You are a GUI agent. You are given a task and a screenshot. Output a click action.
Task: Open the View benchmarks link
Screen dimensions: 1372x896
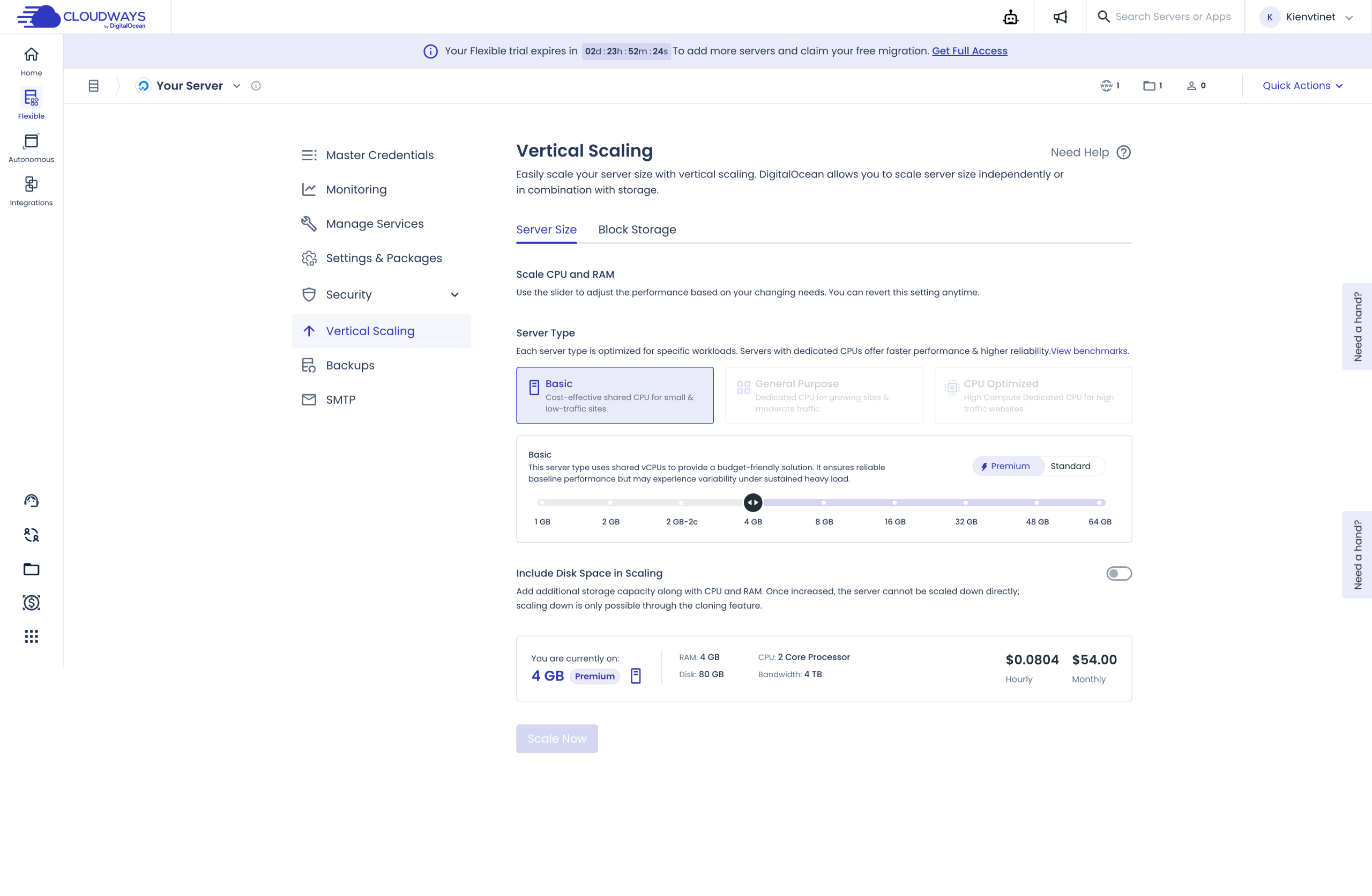pos(1089,351)
